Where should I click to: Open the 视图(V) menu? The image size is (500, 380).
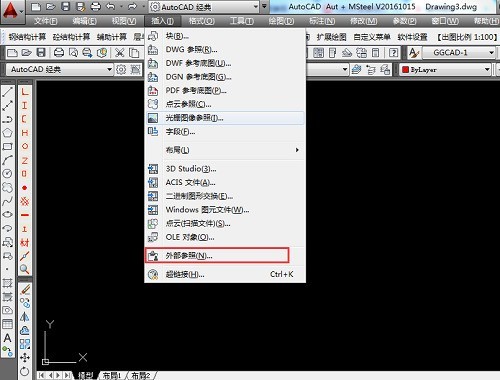[124, 21]
